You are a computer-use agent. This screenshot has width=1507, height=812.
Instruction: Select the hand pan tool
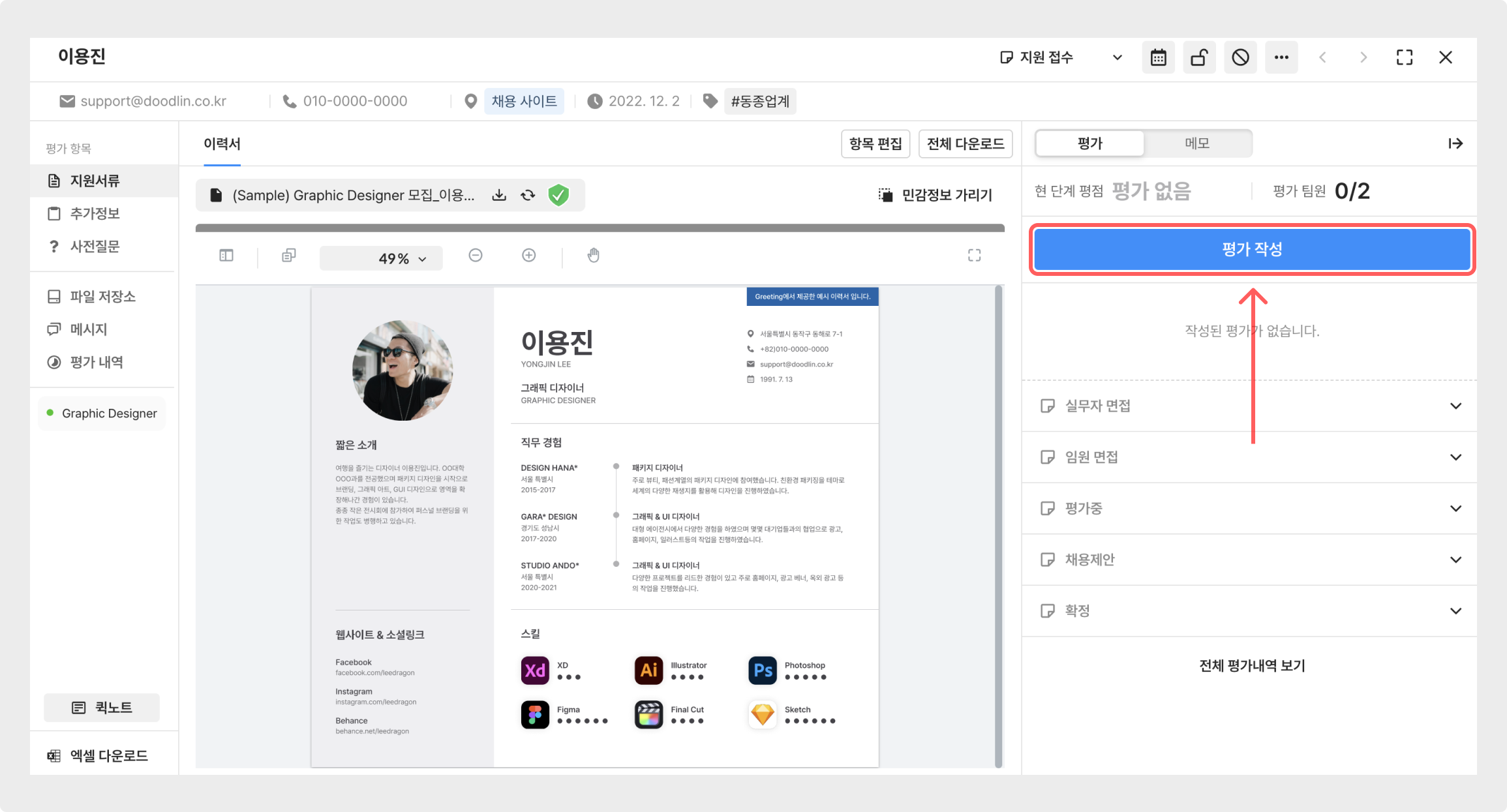[x=593, y=255]
